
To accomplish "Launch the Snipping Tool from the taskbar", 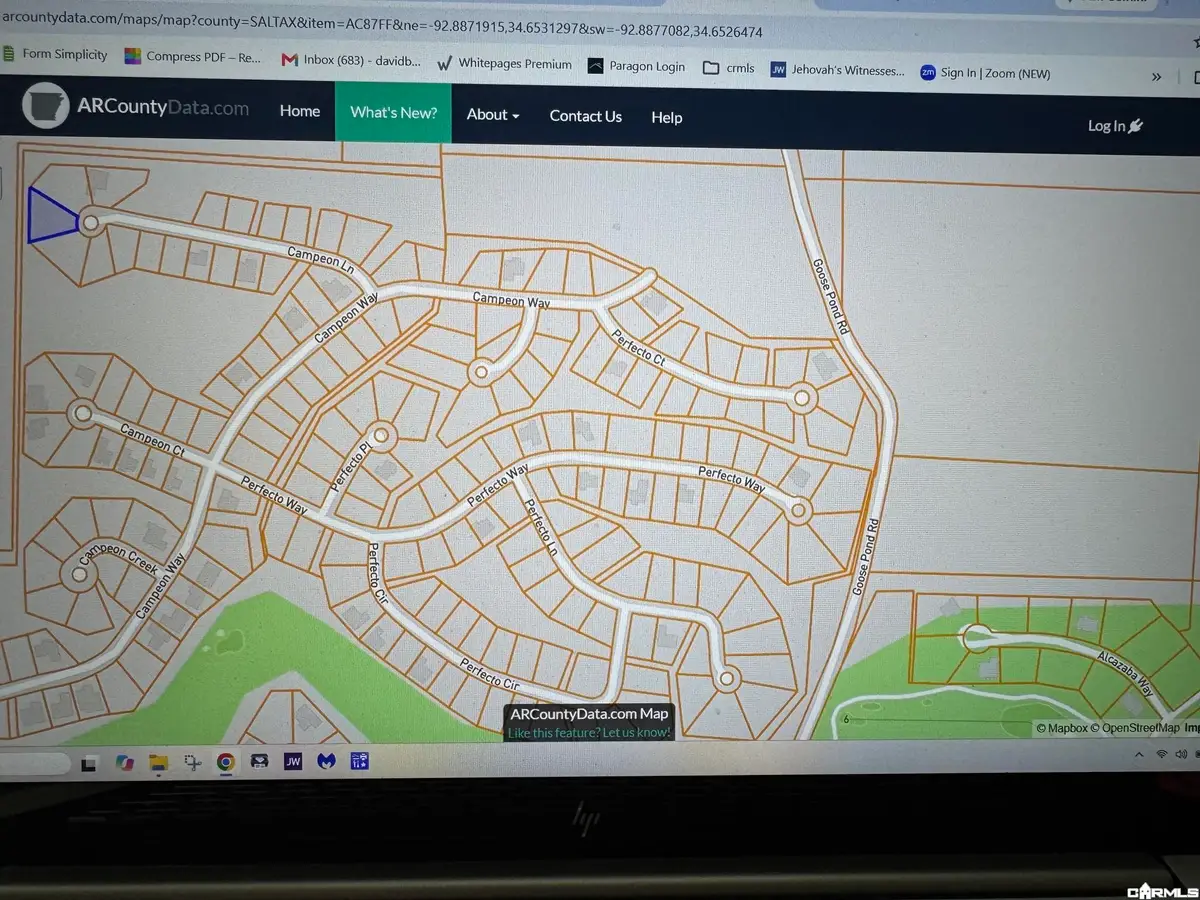I will coord(193,761).
